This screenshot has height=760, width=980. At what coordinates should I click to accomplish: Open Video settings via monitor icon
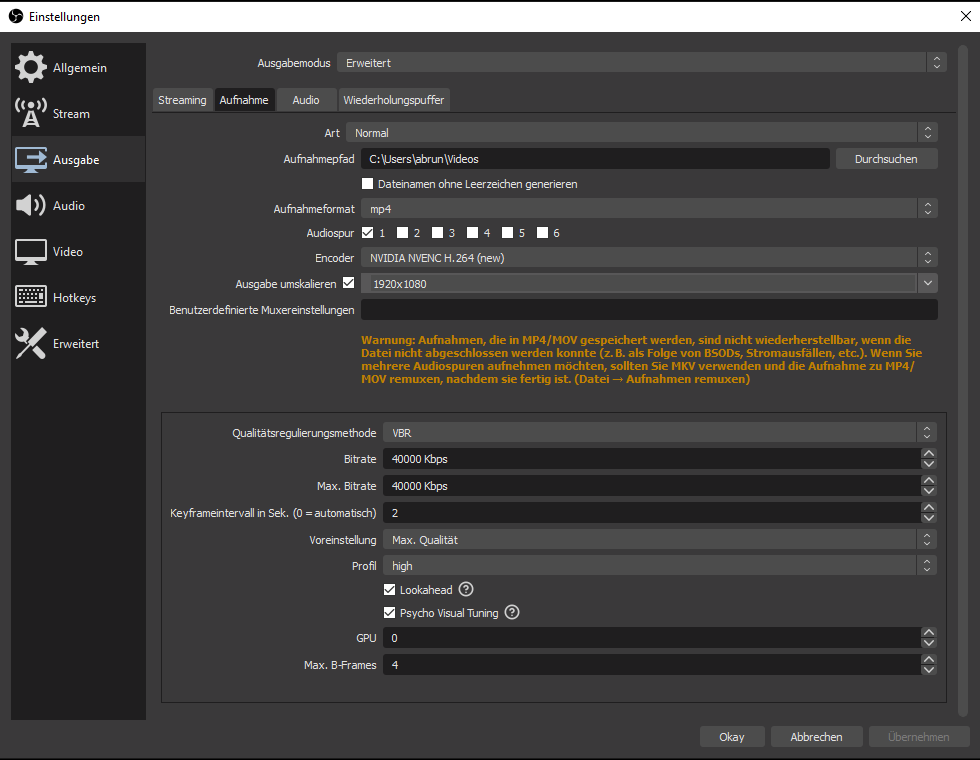tap(31, 251)
